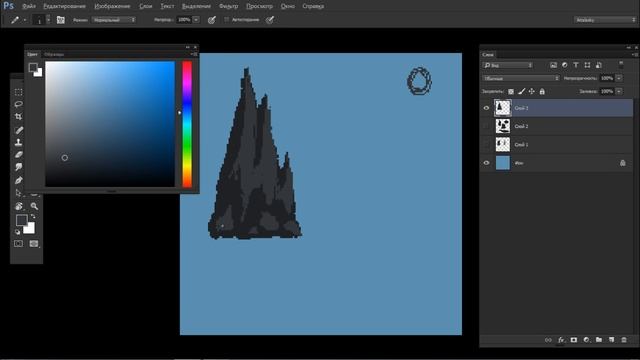This screenshot has width=640, height=360.
Task: Toggle lock position move icon
Action: (x=531, y=91)
